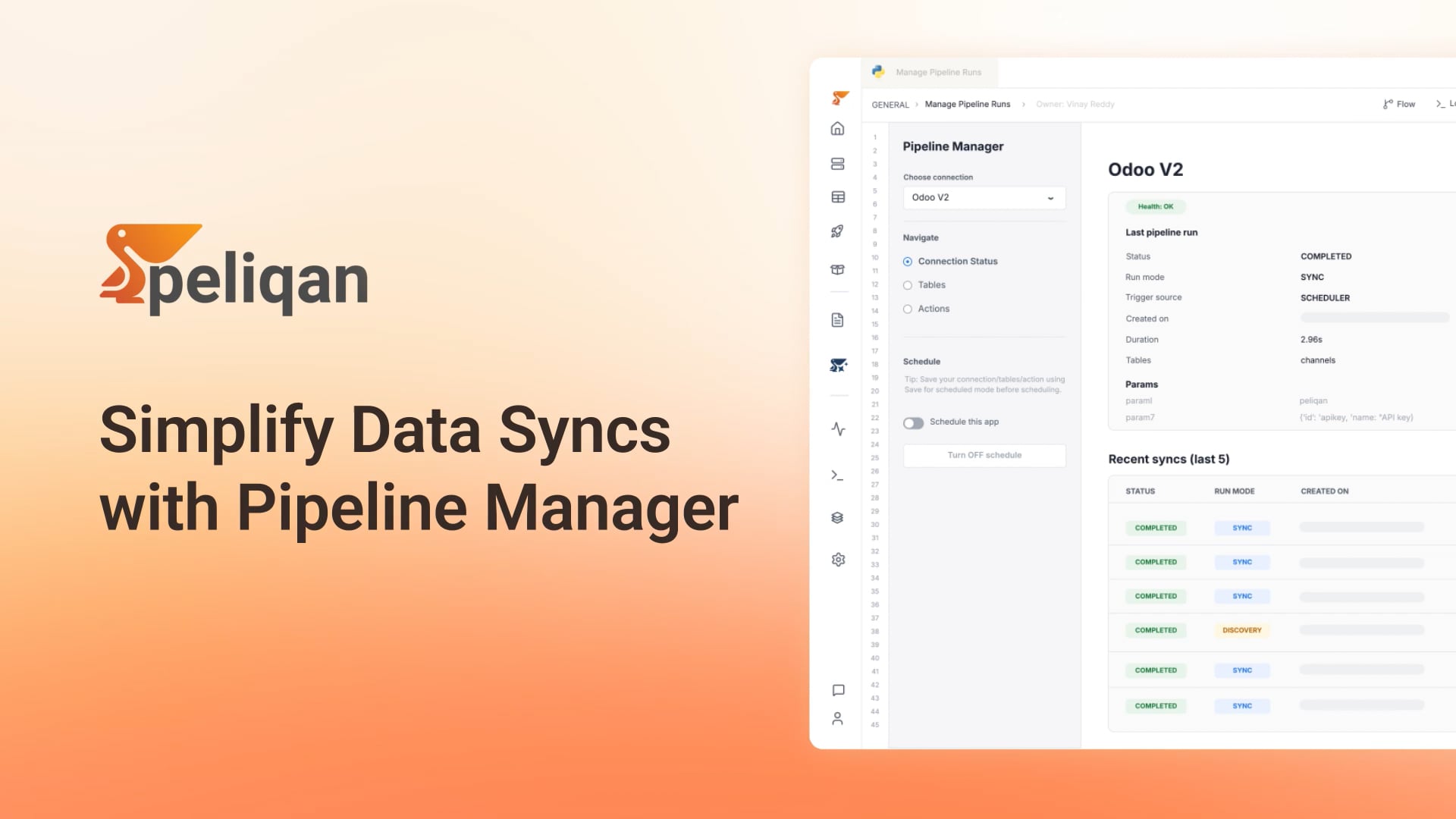Click the Flow branch icon in header
Viewport: 1456px width, 819px height.
[1388, 104]
